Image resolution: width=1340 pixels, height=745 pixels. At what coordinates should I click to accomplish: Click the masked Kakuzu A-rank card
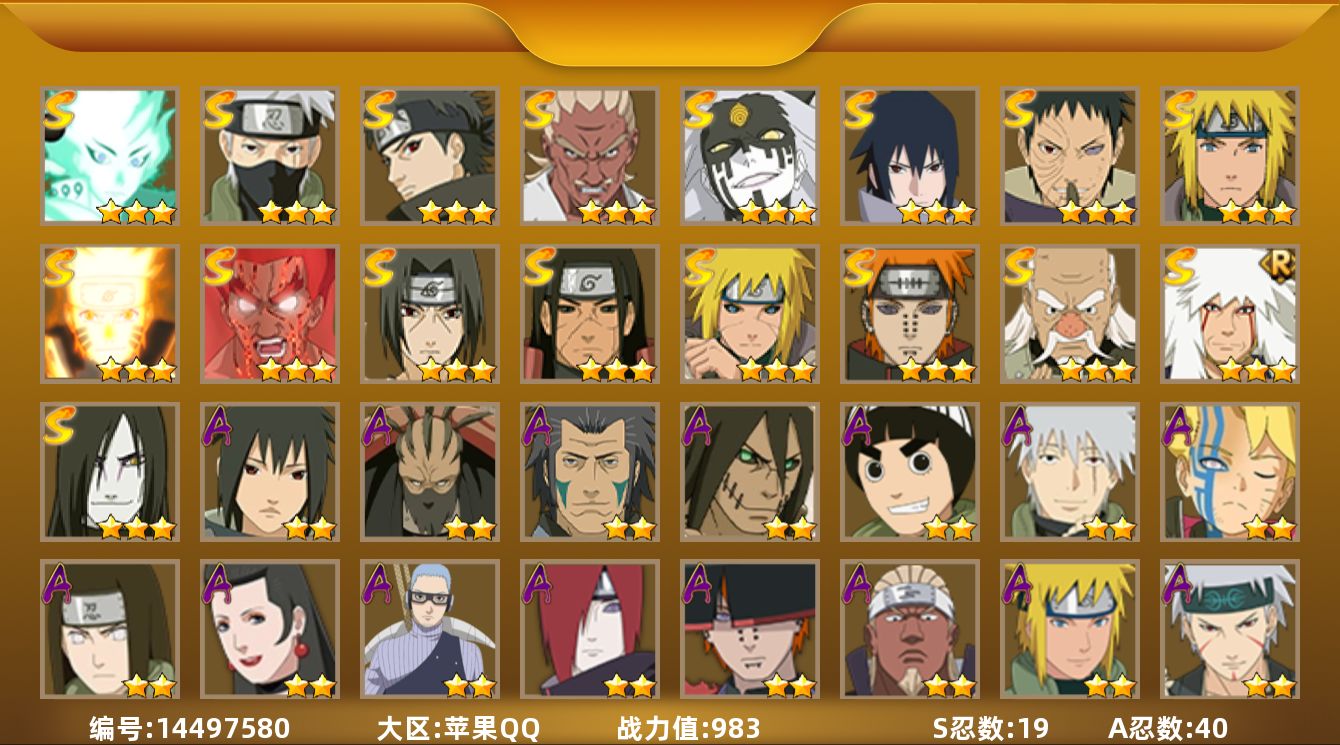[x=429, y=472]
